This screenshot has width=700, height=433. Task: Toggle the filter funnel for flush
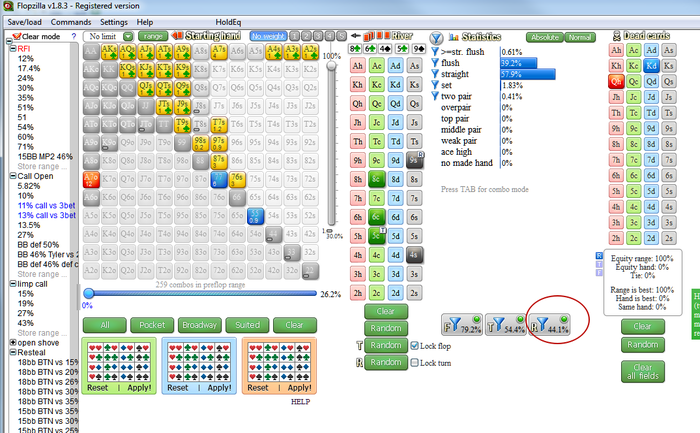click(435, 63)
